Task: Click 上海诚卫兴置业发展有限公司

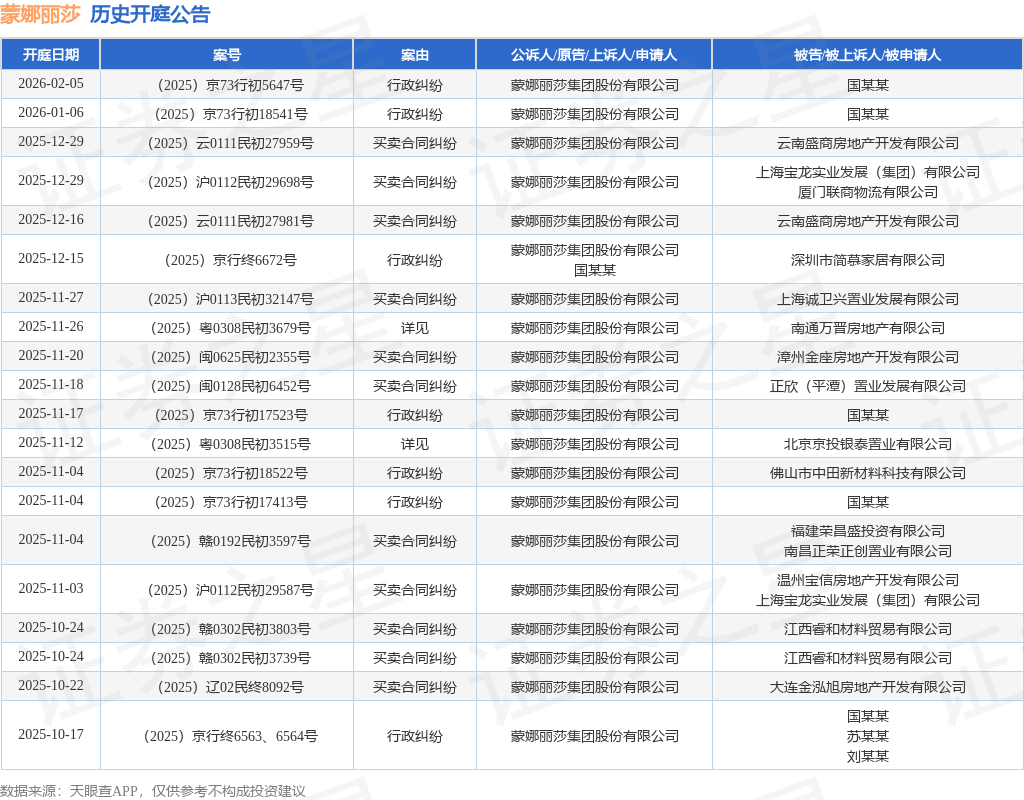Action: coord(867,299)
